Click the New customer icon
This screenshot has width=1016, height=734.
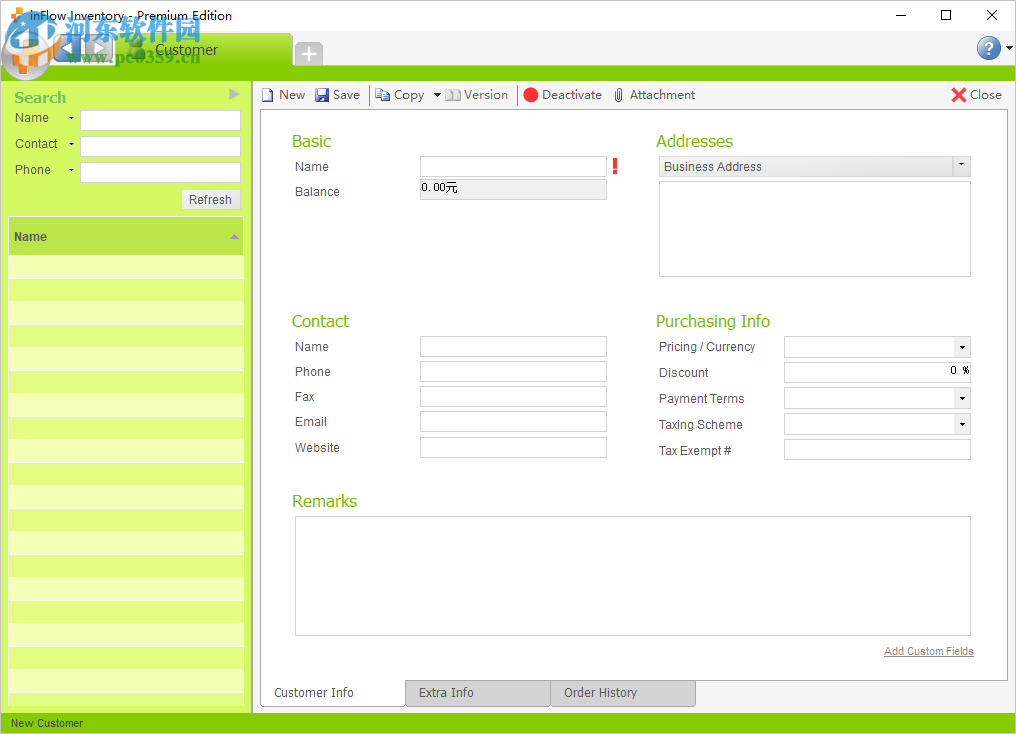tap(268, 95)
